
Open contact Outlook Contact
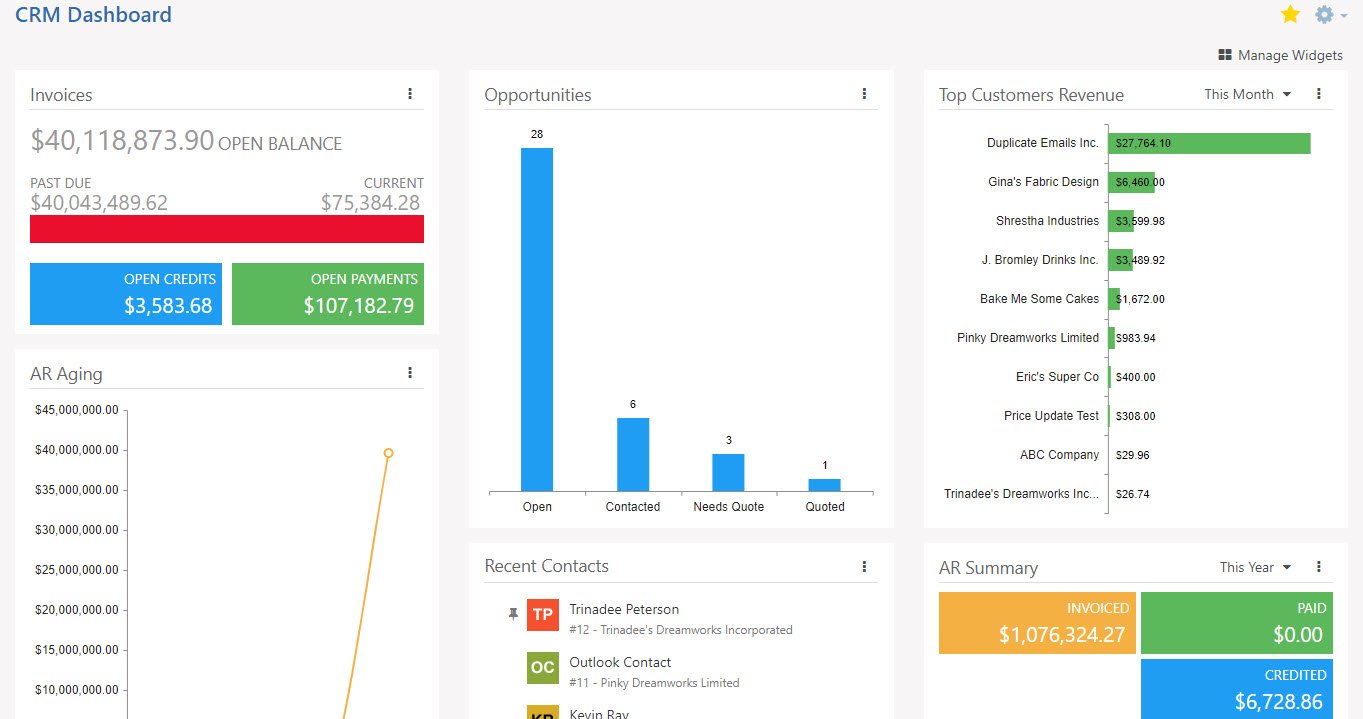click(620, 662)
